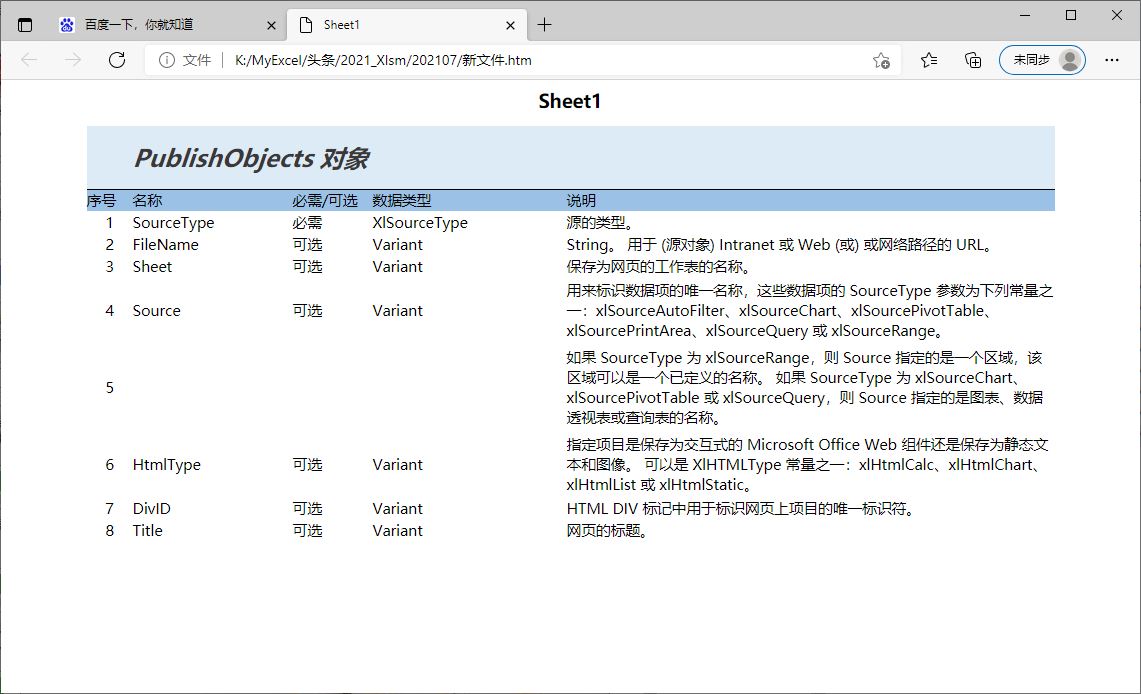Refresh the current page

click(117, 60)
